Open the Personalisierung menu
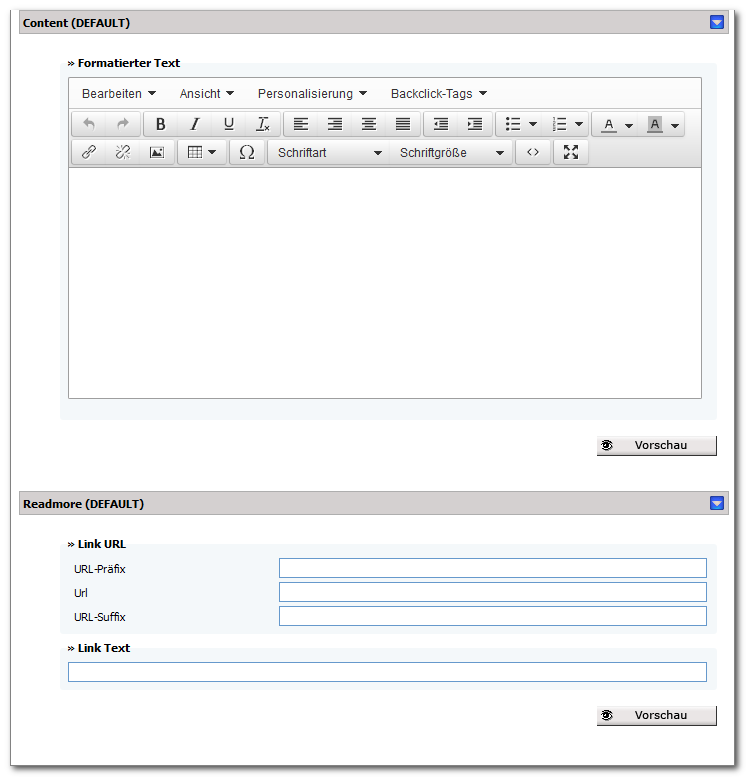The height and width of the screenshot is (777, 746). point(312,94)
